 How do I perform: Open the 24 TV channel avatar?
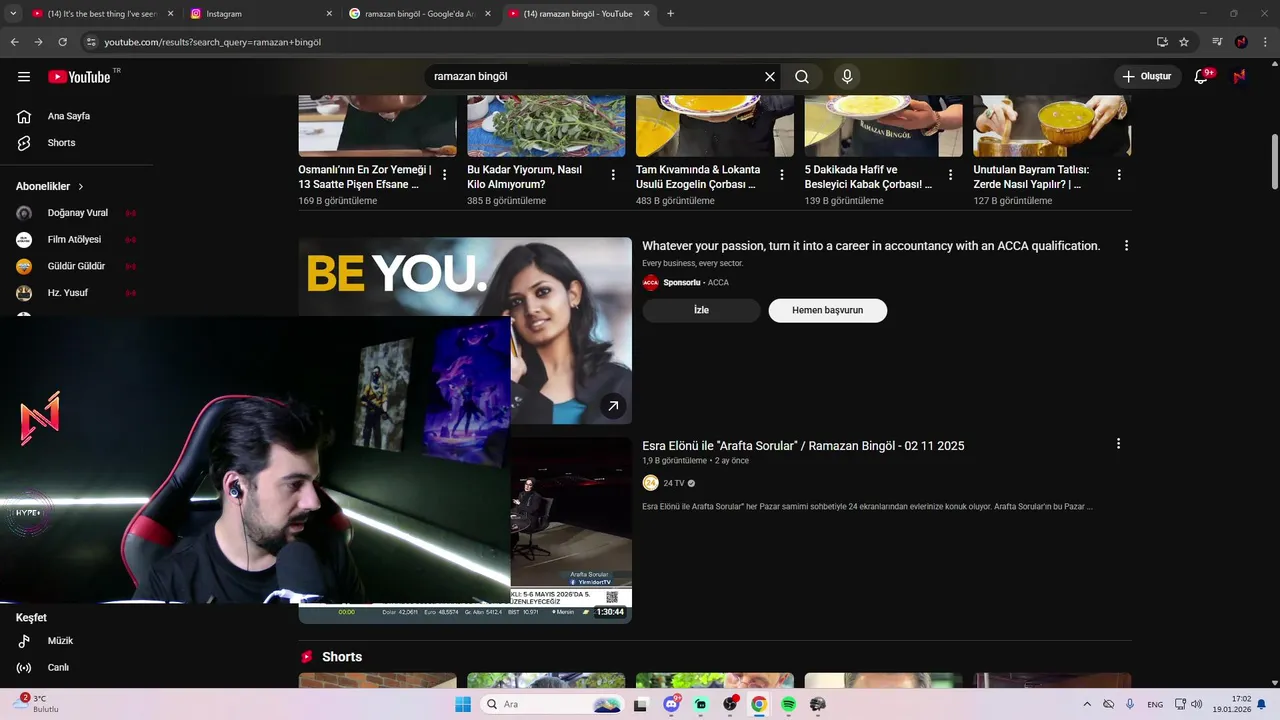(651, 483)
